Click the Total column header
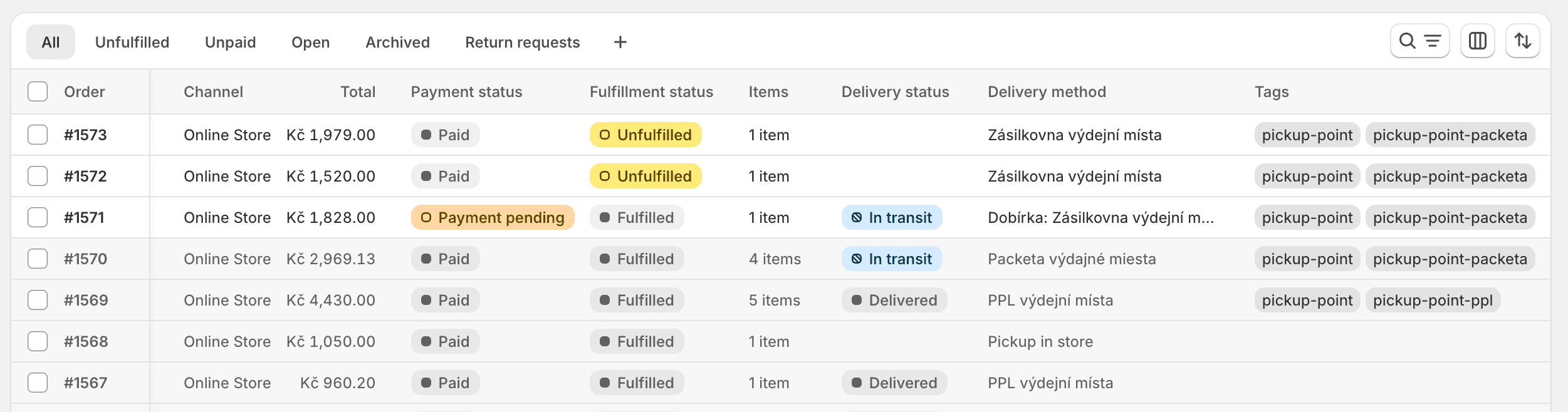This screenshot has height=412, width=1568. coord(358,92)
